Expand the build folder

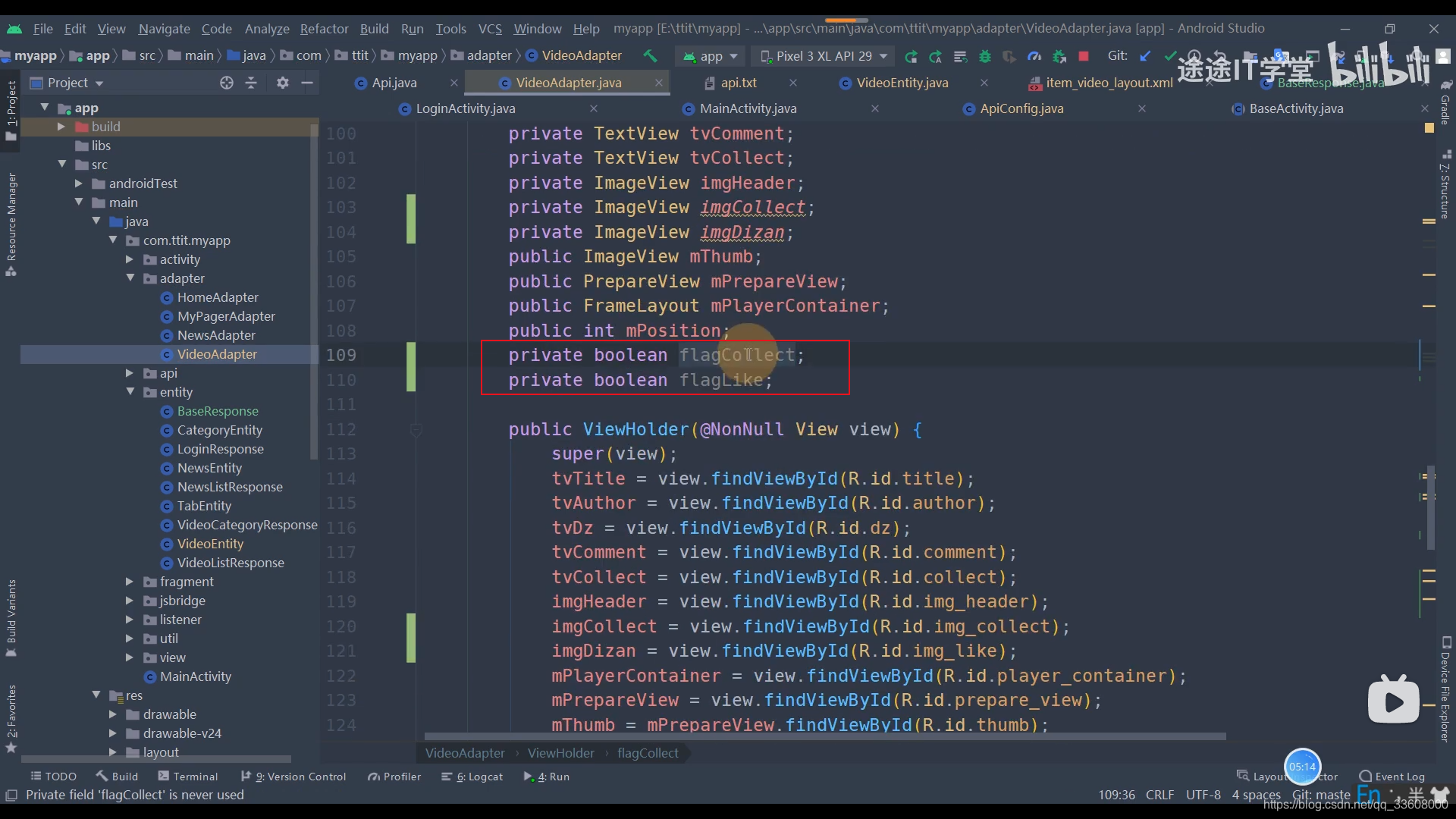point(61,127)
